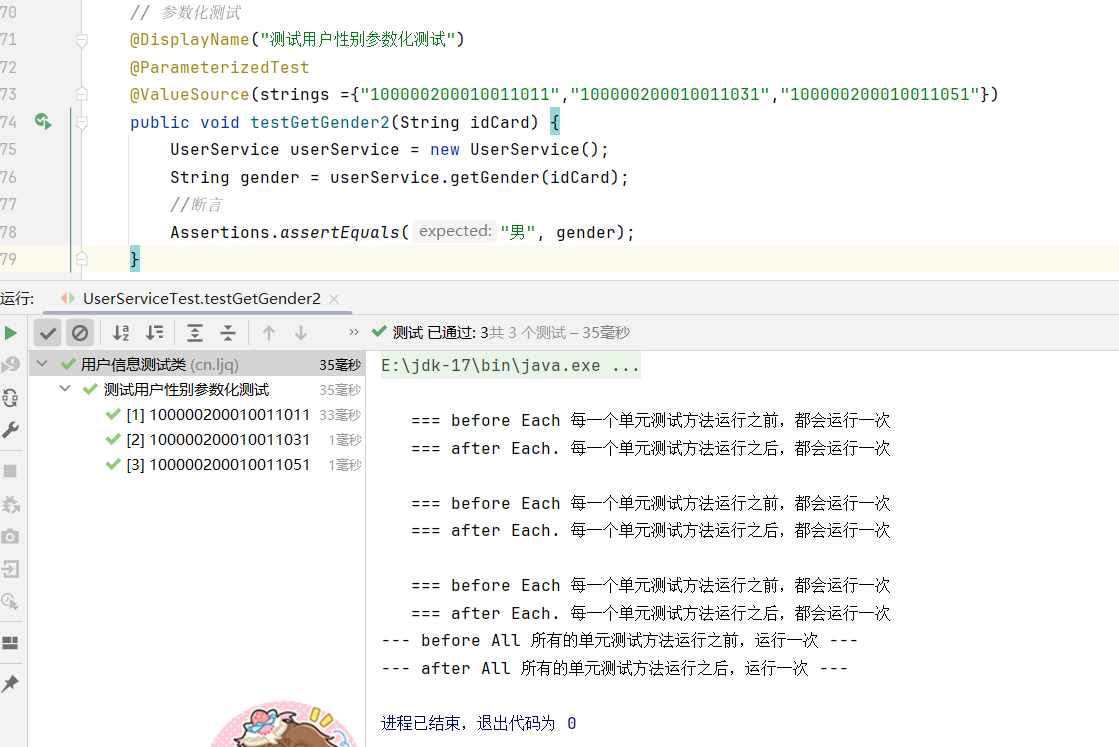This screenshot has height=747, width=1119.
Task: Click @ParameterizedTest annotation in editor
Action: (x=219, y=67)
